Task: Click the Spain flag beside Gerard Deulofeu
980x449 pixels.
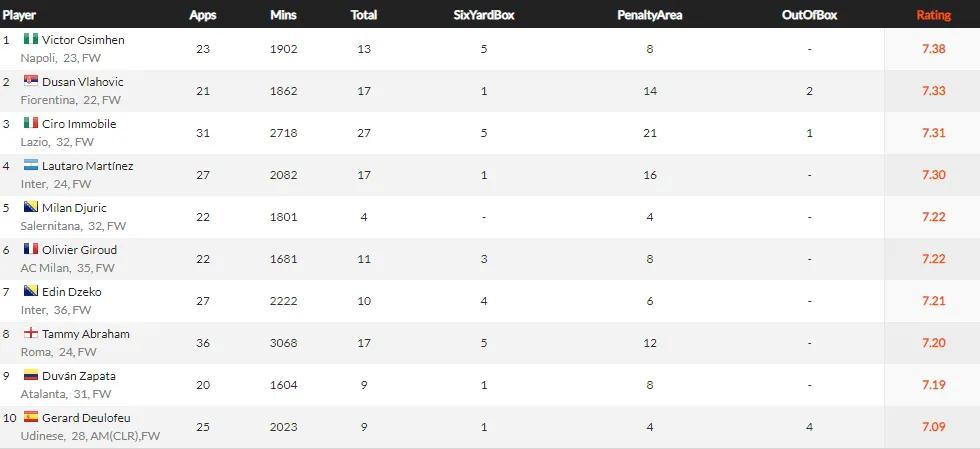Action: 31,418
